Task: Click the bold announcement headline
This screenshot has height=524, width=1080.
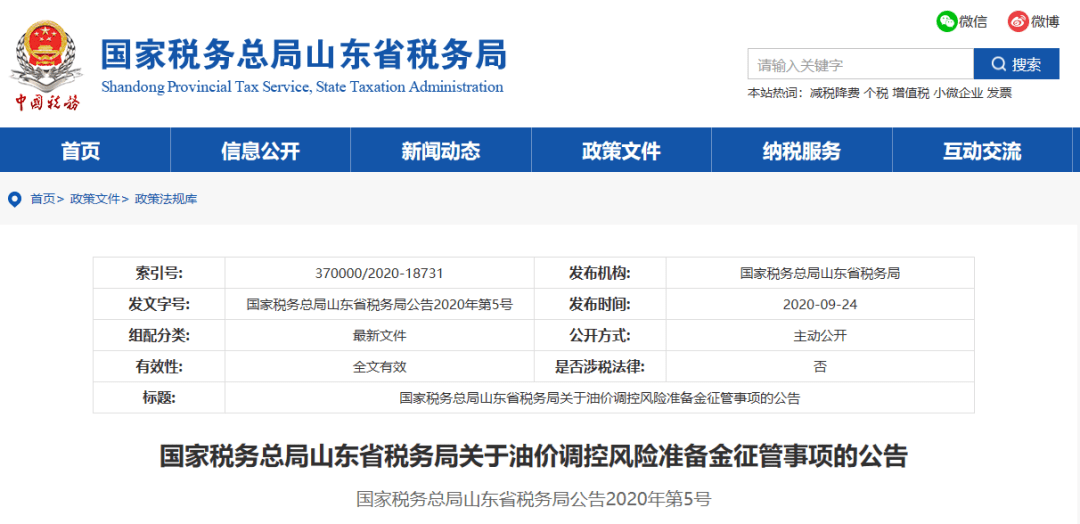Action: pyautogui.click(x=534, y=457)
